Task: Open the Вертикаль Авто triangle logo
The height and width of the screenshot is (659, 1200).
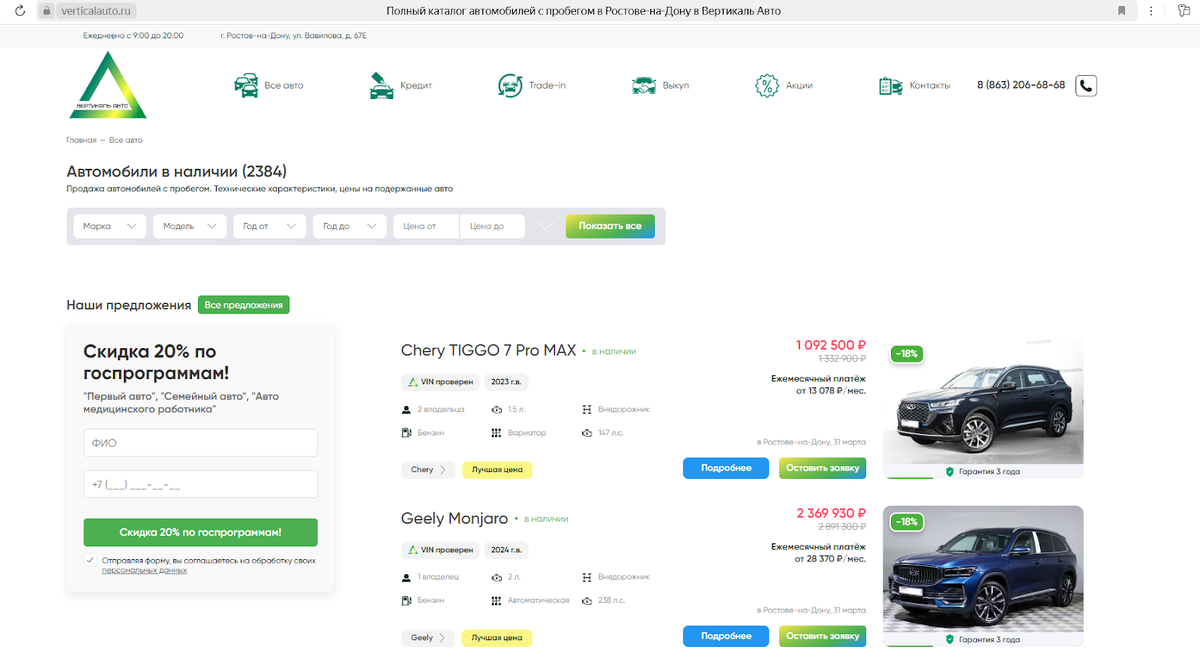Action: click(107, 86)
